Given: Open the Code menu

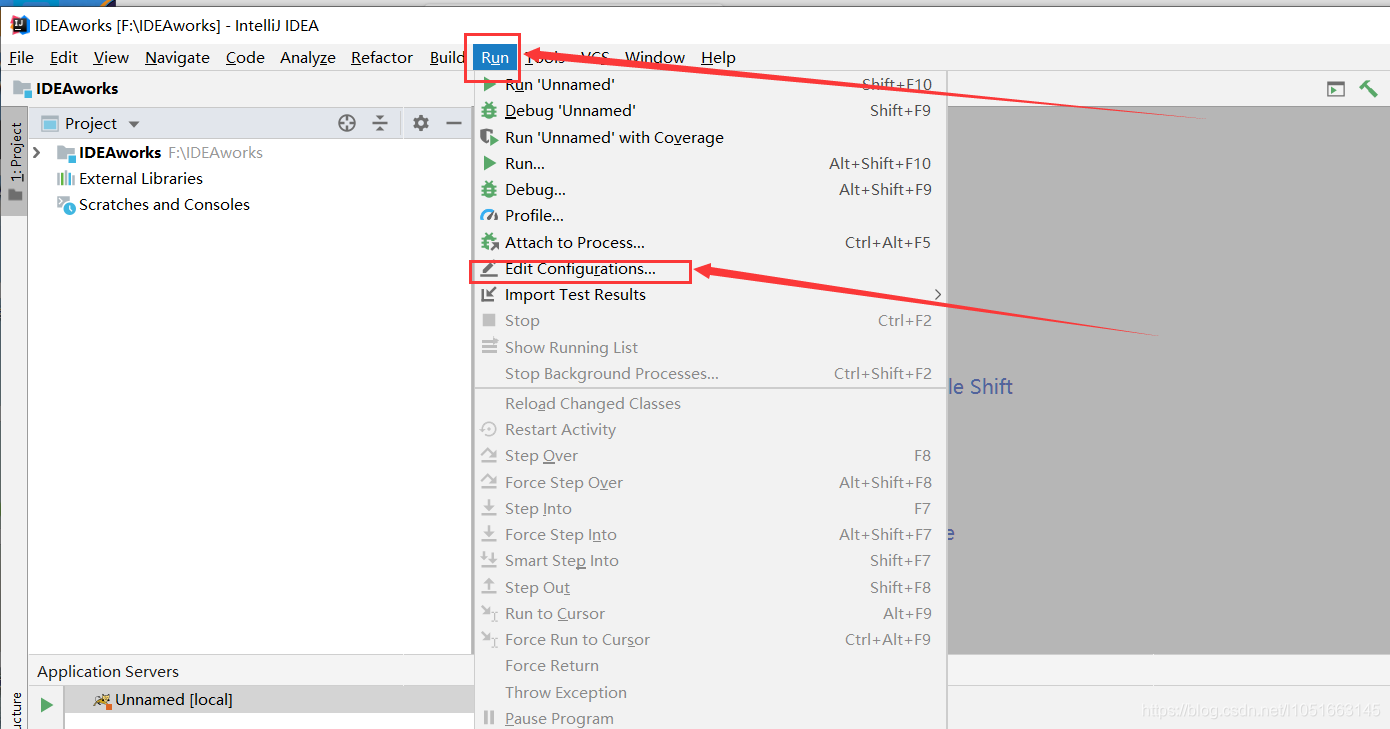Looking at the screenshot, I should [245, 58].
